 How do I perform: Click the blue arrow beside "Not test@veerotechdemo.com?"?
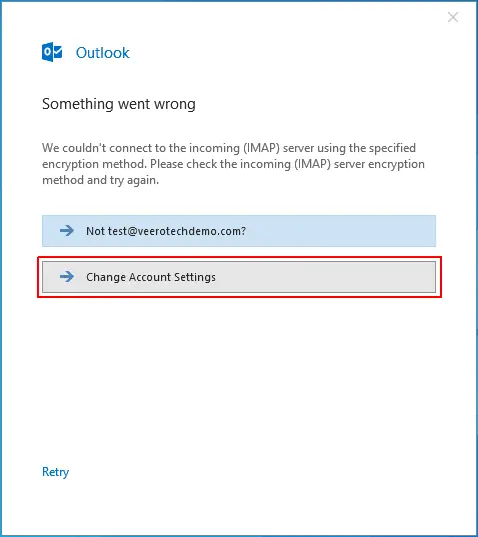click(x=67, y=230)
